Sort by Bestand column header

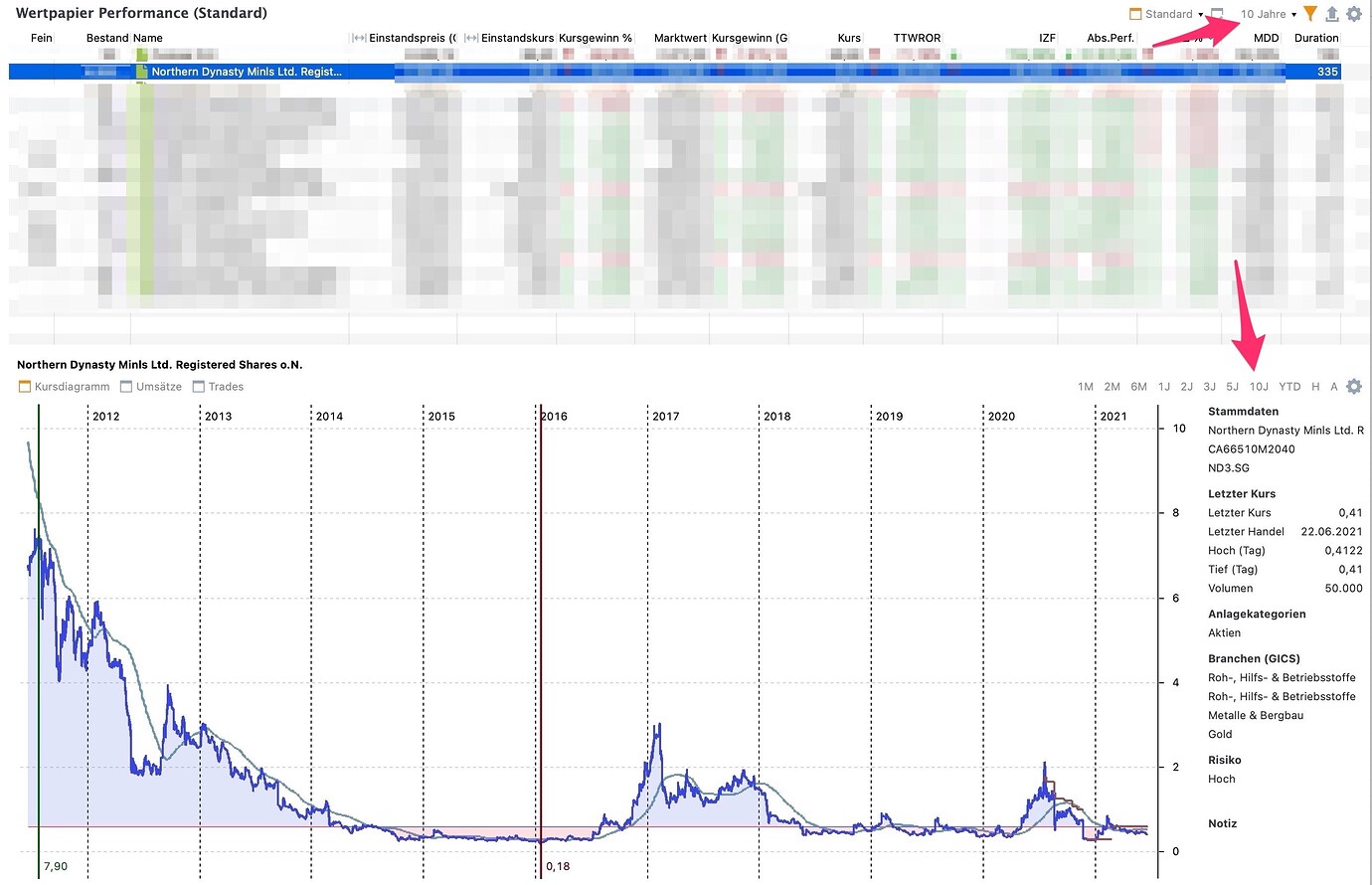coord(107,38)
